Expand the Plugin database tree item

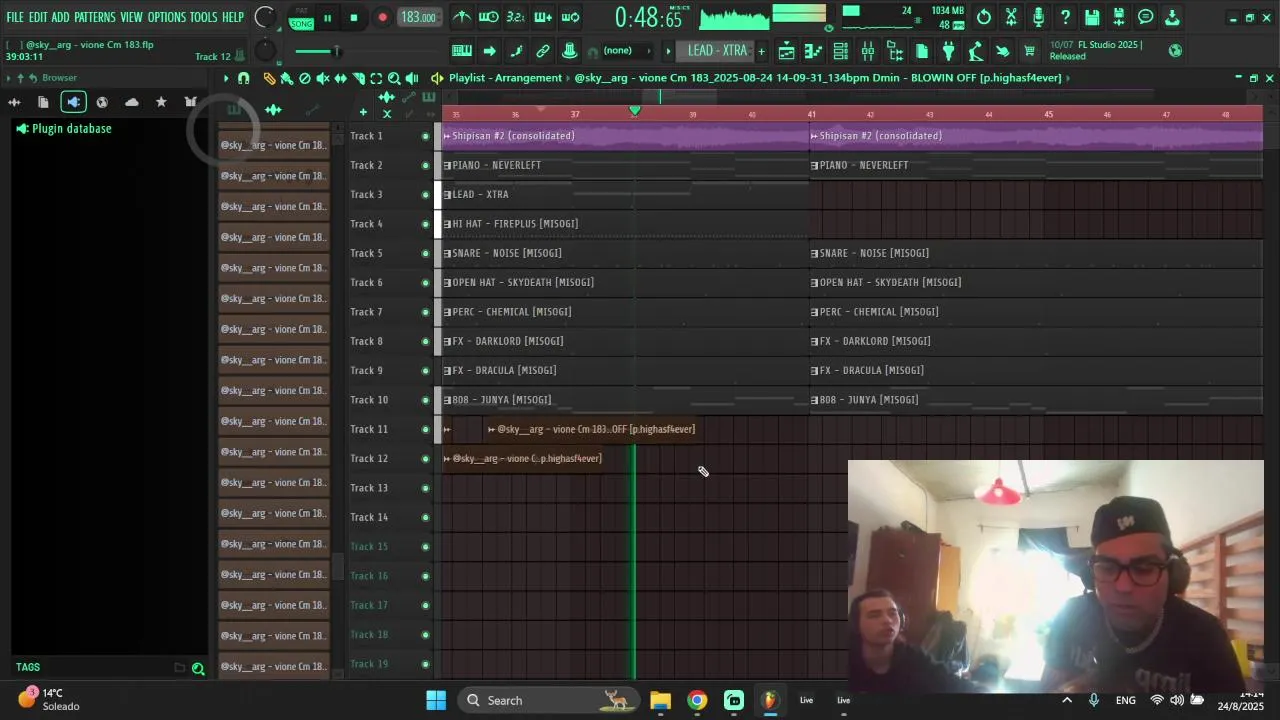[64, 129]
